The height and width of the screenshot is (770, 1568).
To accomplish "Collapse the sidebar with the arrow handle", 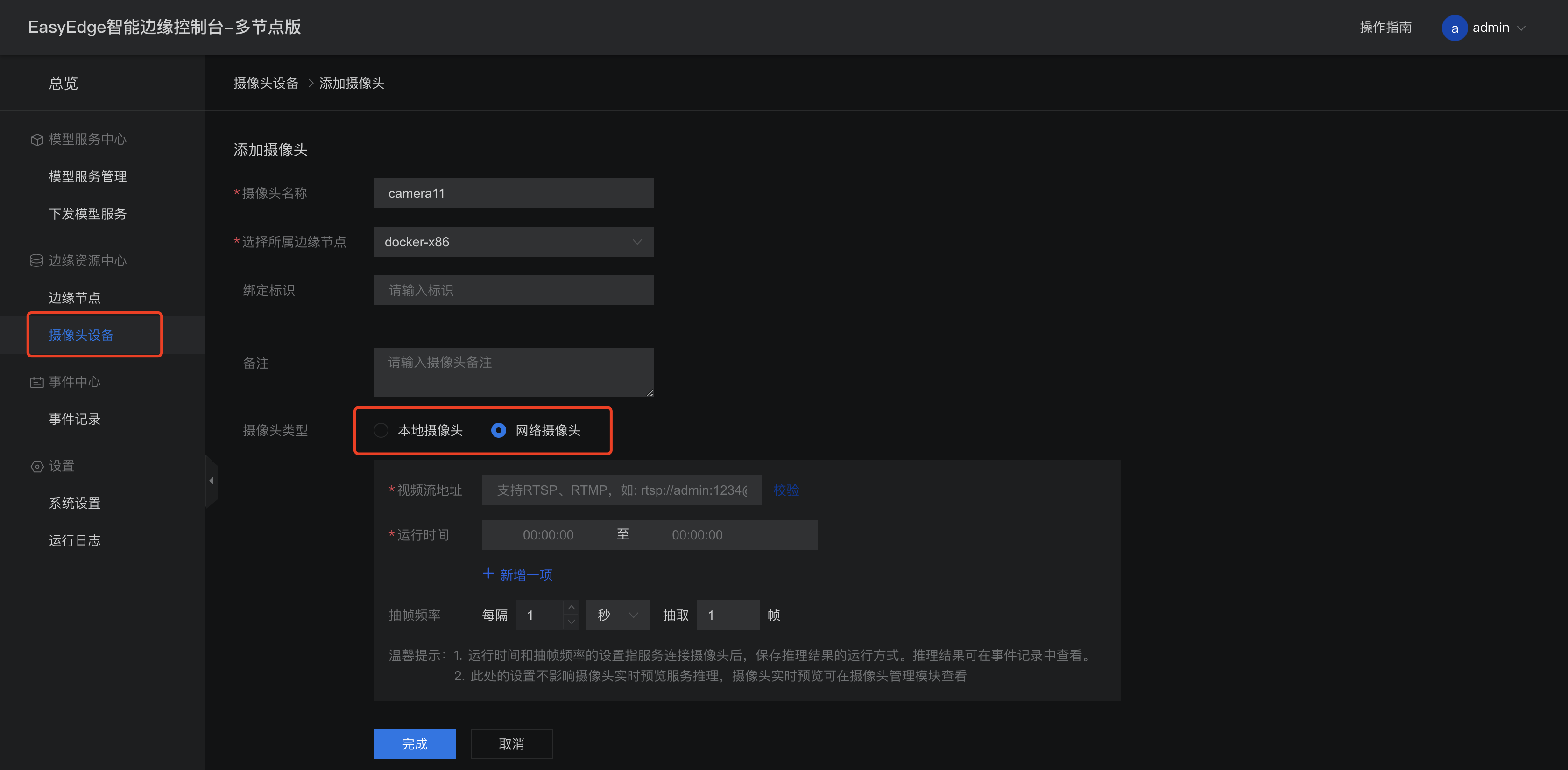I will 211,481.
